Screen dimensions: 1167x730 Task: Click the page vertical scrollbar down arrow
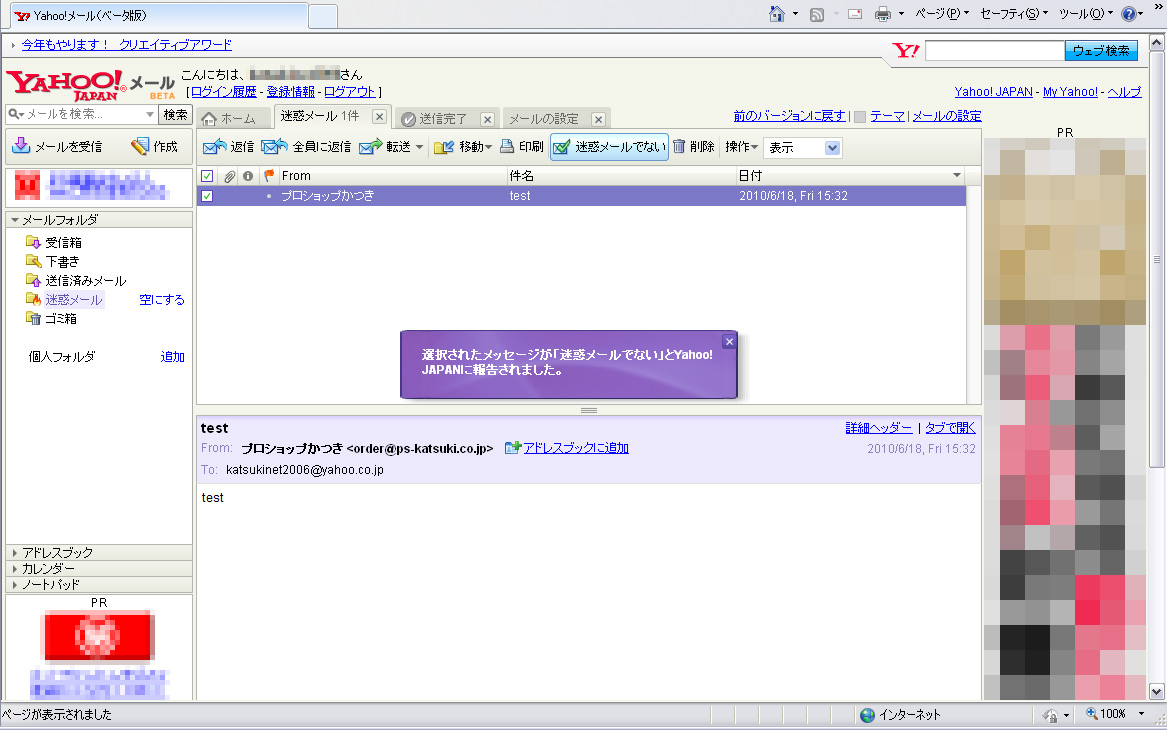(1156, 692)
